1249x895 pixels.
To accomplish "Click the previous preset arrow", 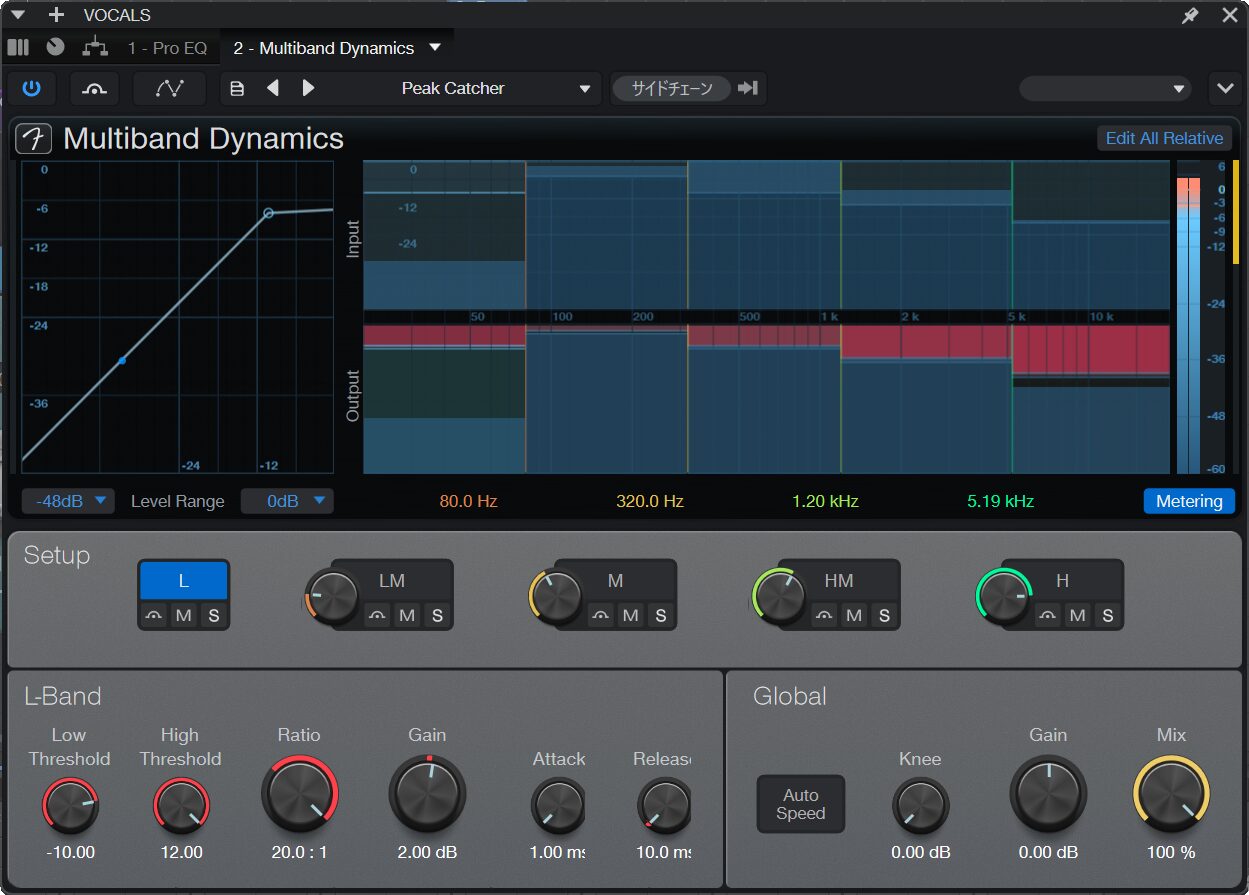I will coord(272,88).
